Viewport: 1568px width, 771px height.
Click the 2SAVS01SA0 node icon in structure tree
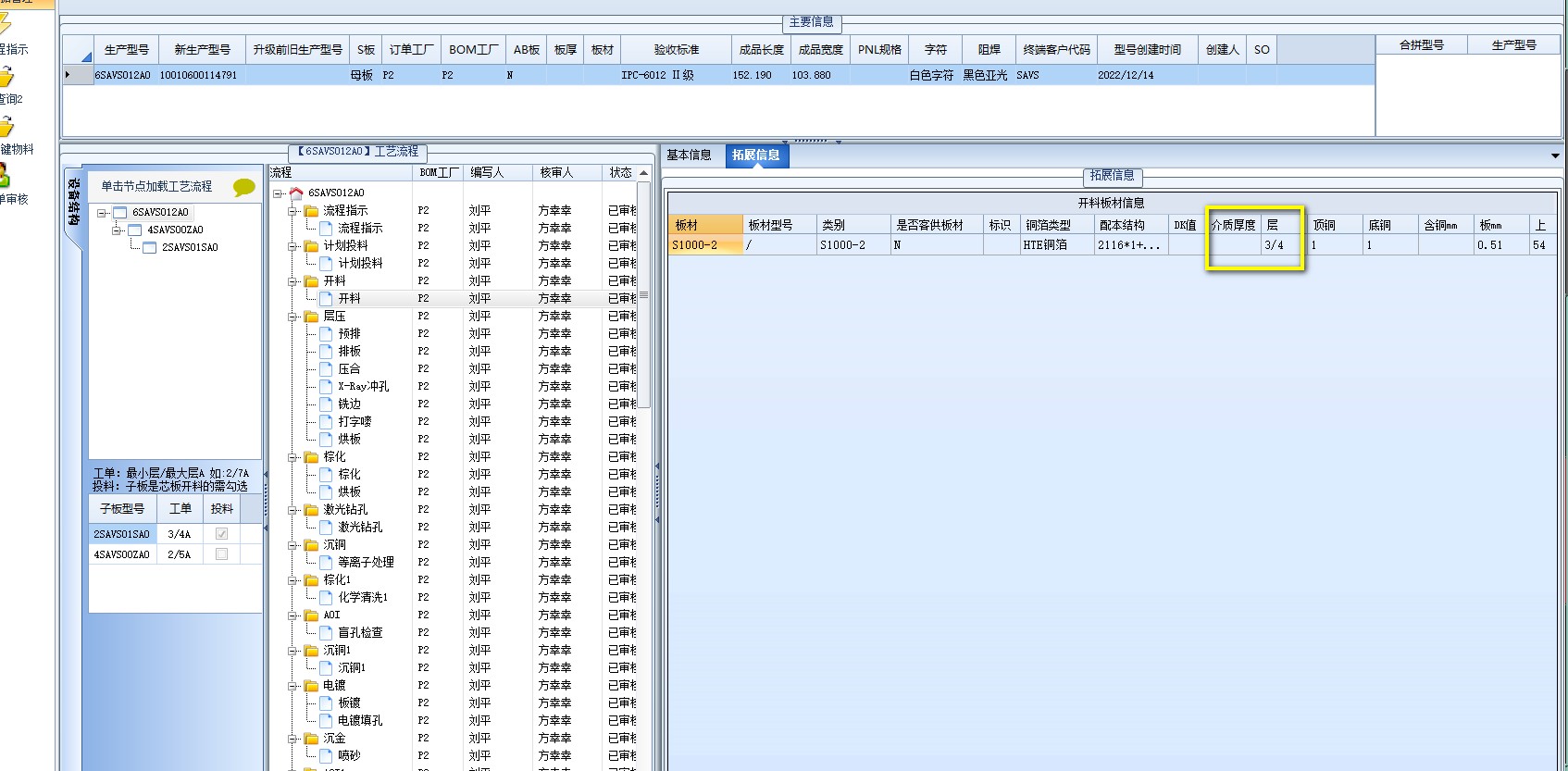point(149,248)
